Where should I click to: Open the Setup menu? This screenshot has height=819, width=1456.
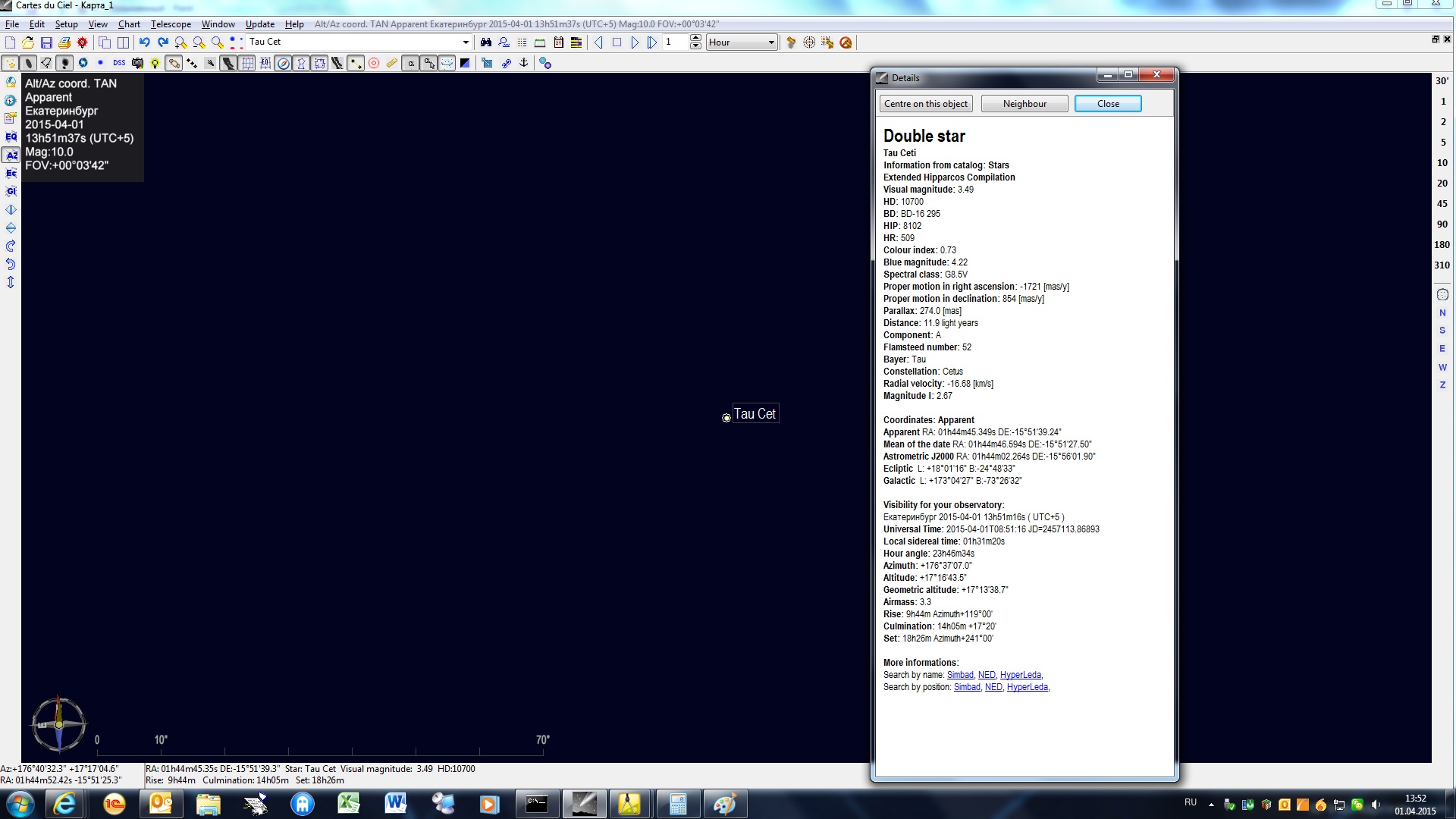tap(66, 24)
